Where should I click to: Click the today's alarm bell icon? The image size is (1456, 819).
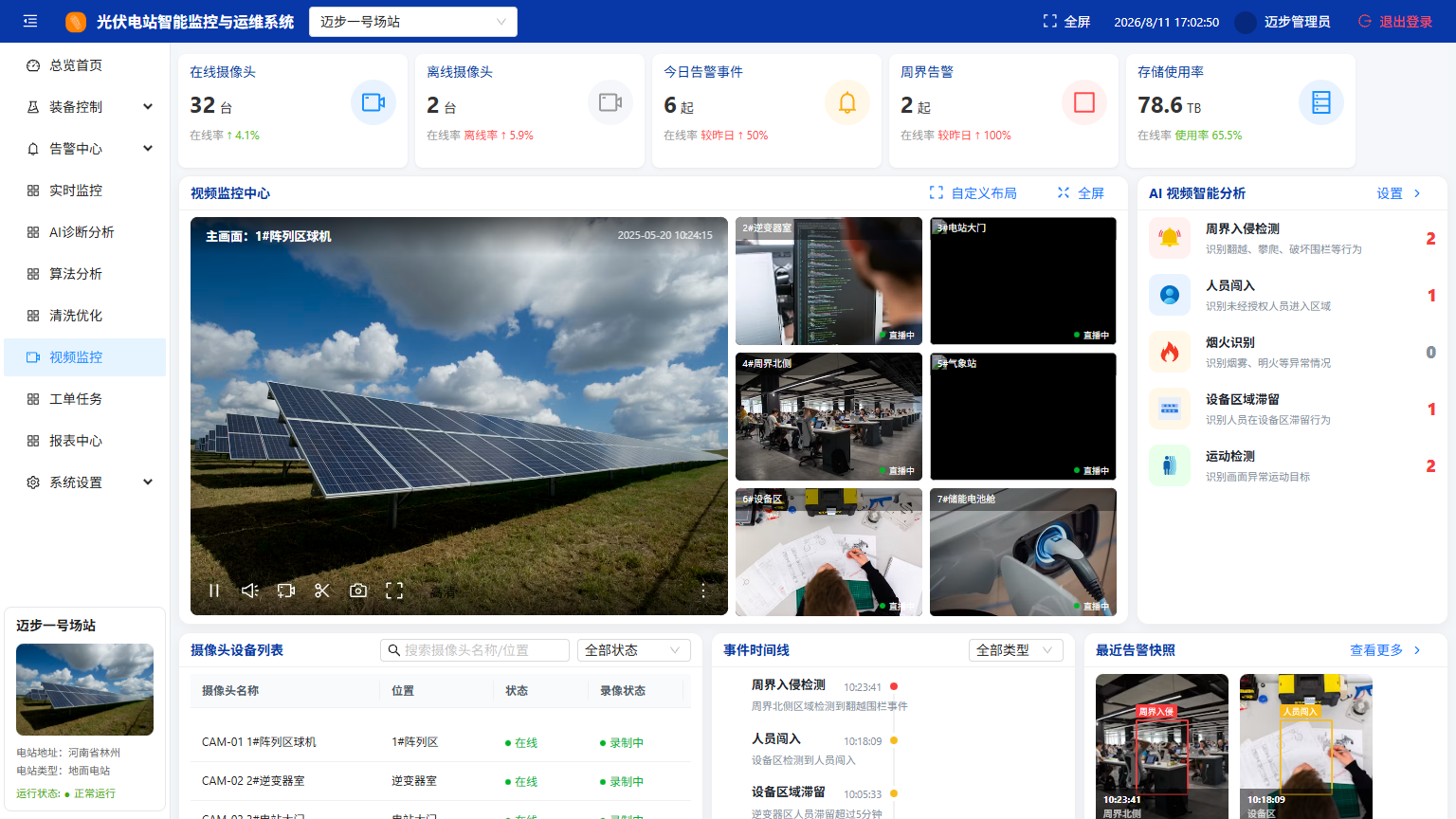tap(847, 102)
